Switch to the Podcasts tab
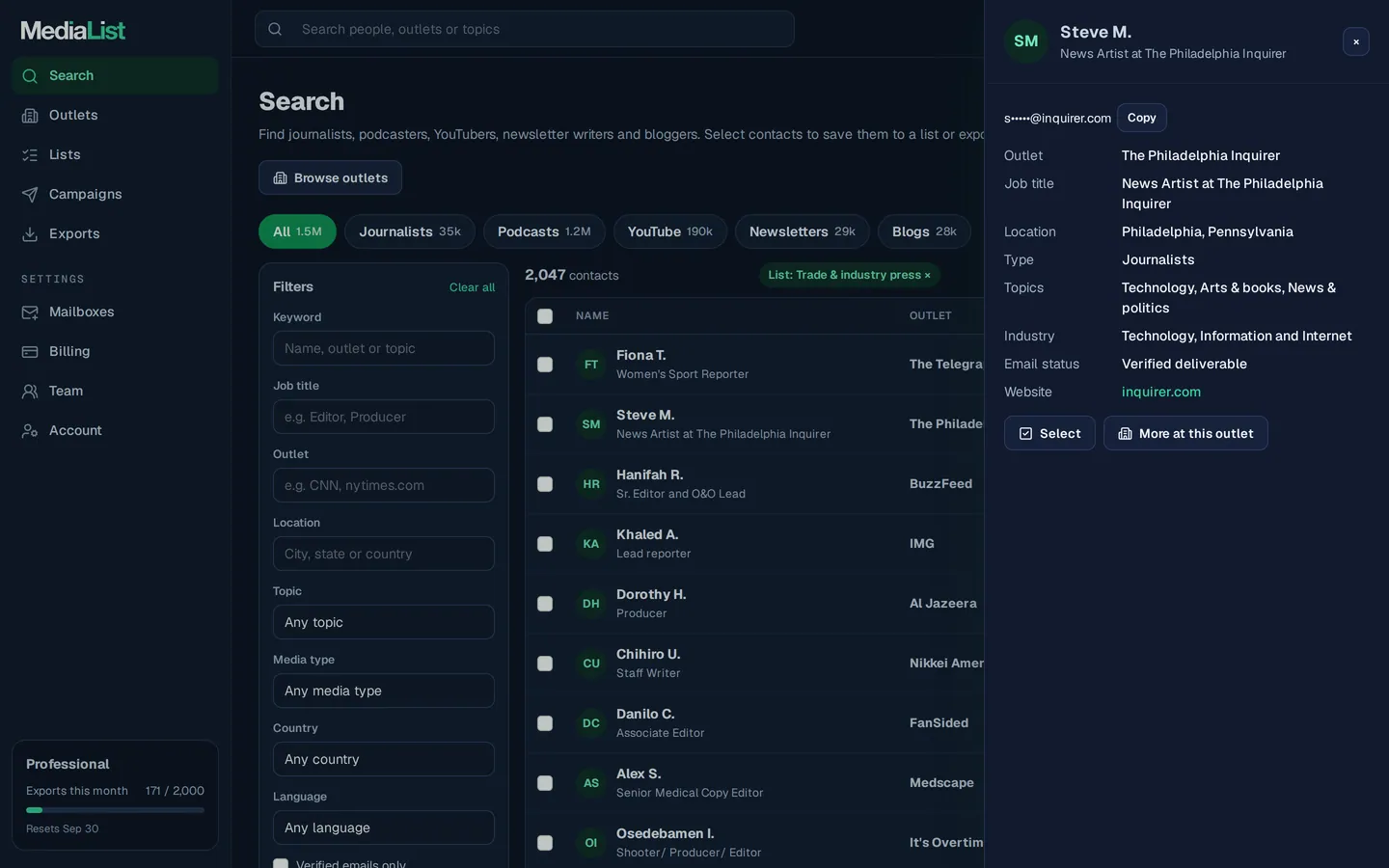 (544, 231)
